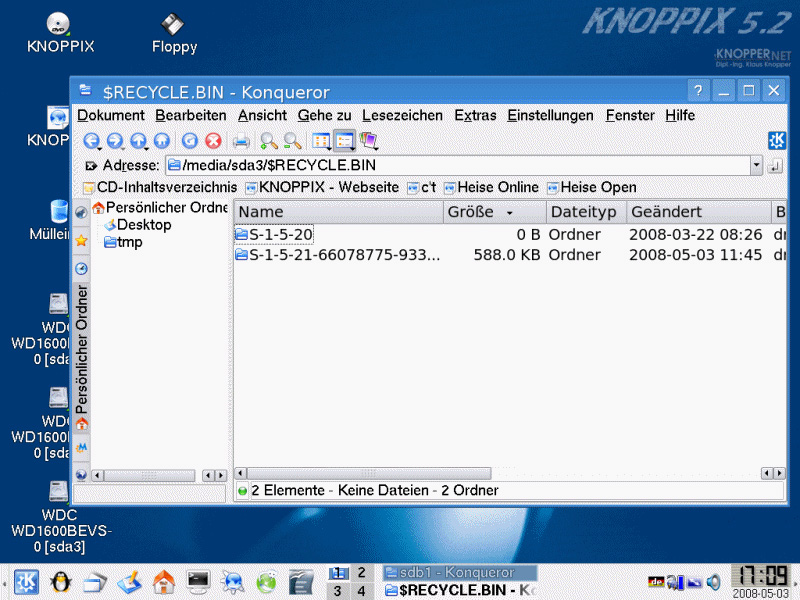Switch to icon view mode

click(x=321, y=141)
